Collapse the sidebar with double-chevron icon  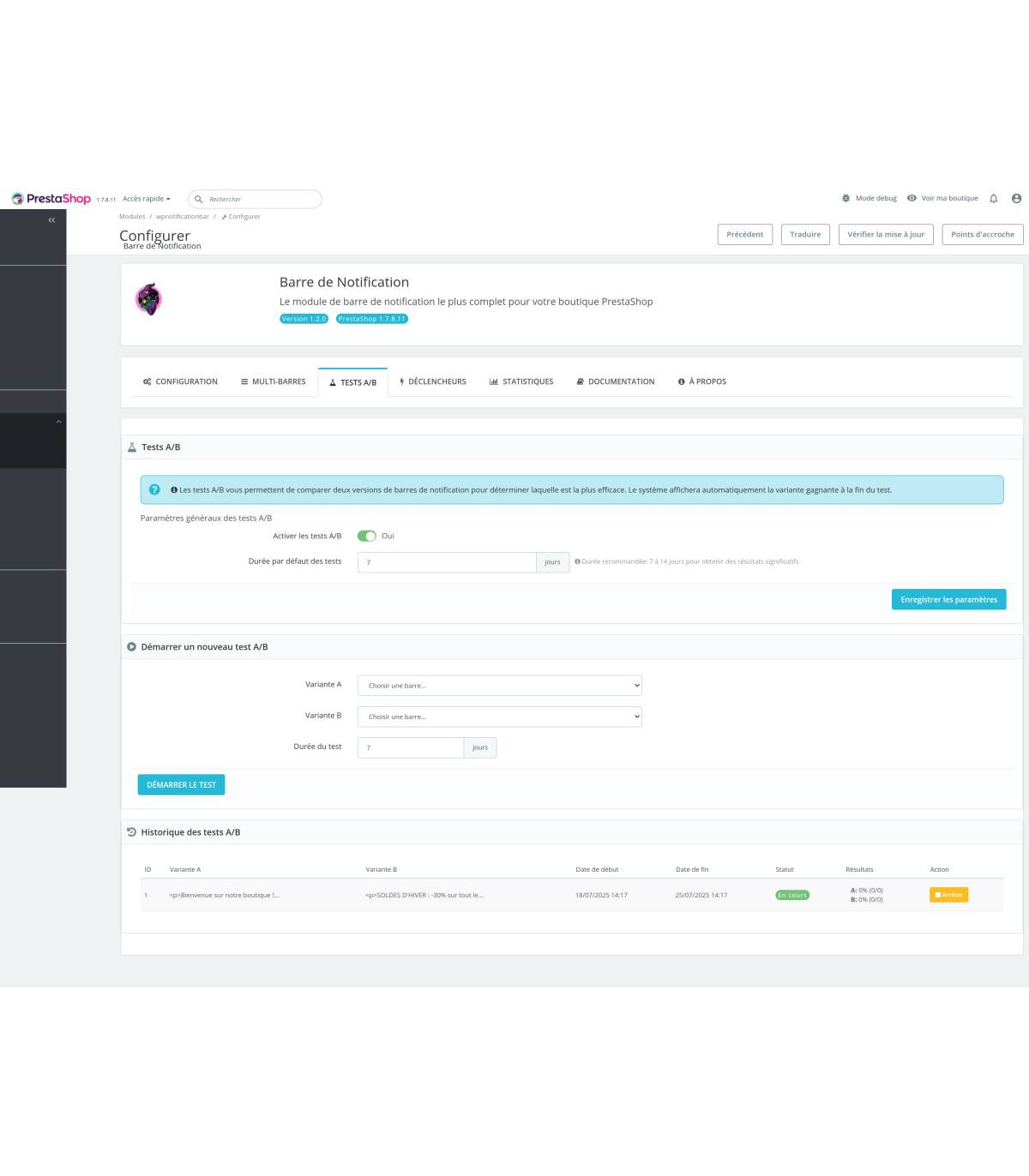[x=51, y=220]
